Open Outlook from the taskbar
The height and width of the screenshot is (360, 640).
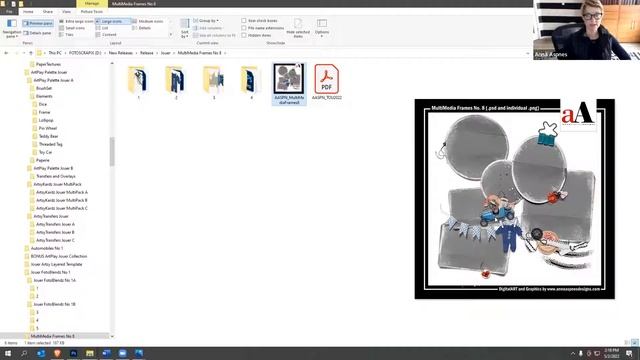pyautogui.click(x=41, y=353)
